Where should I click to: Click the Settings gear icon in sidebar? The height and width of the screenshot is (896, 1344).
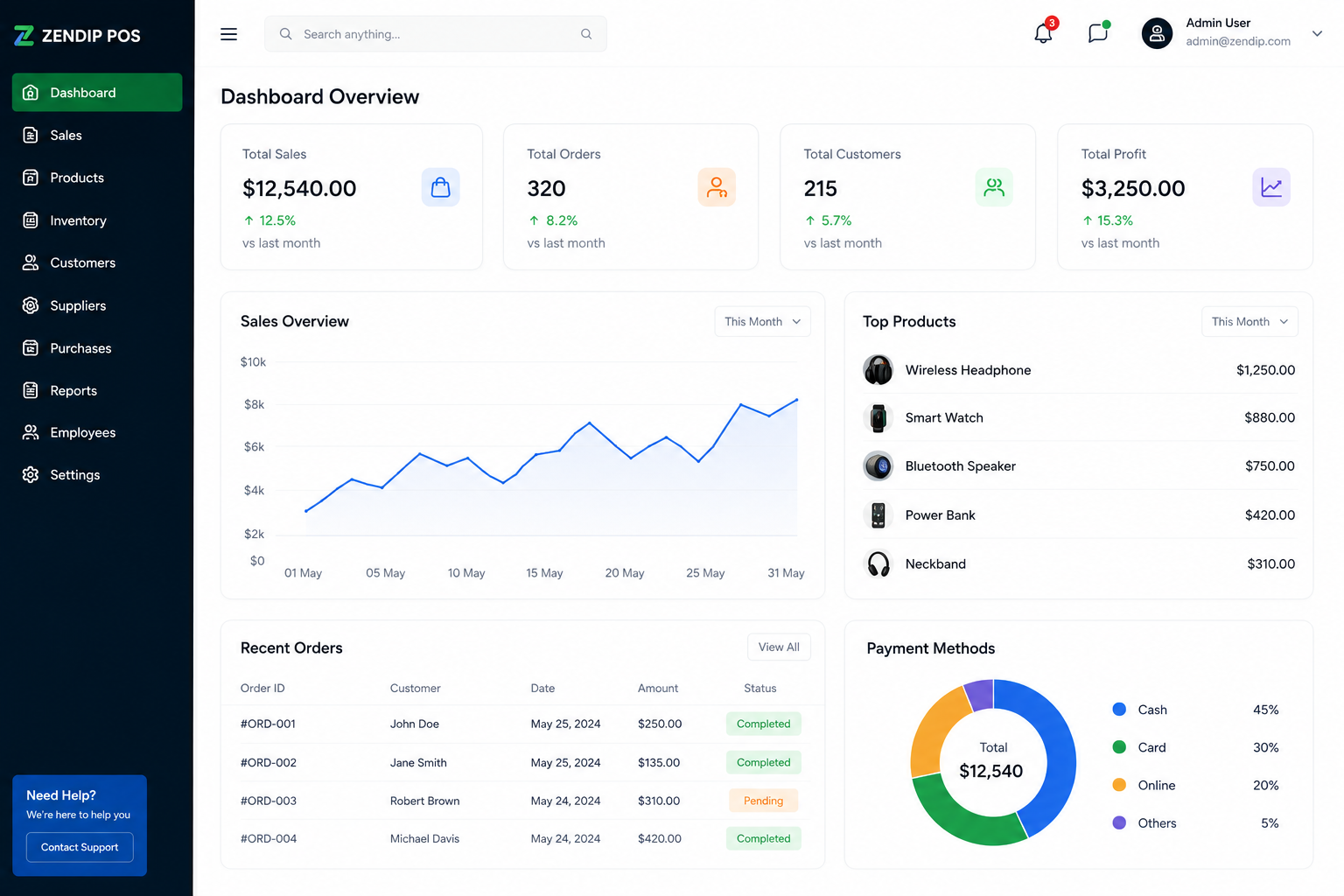pos(31,474)
